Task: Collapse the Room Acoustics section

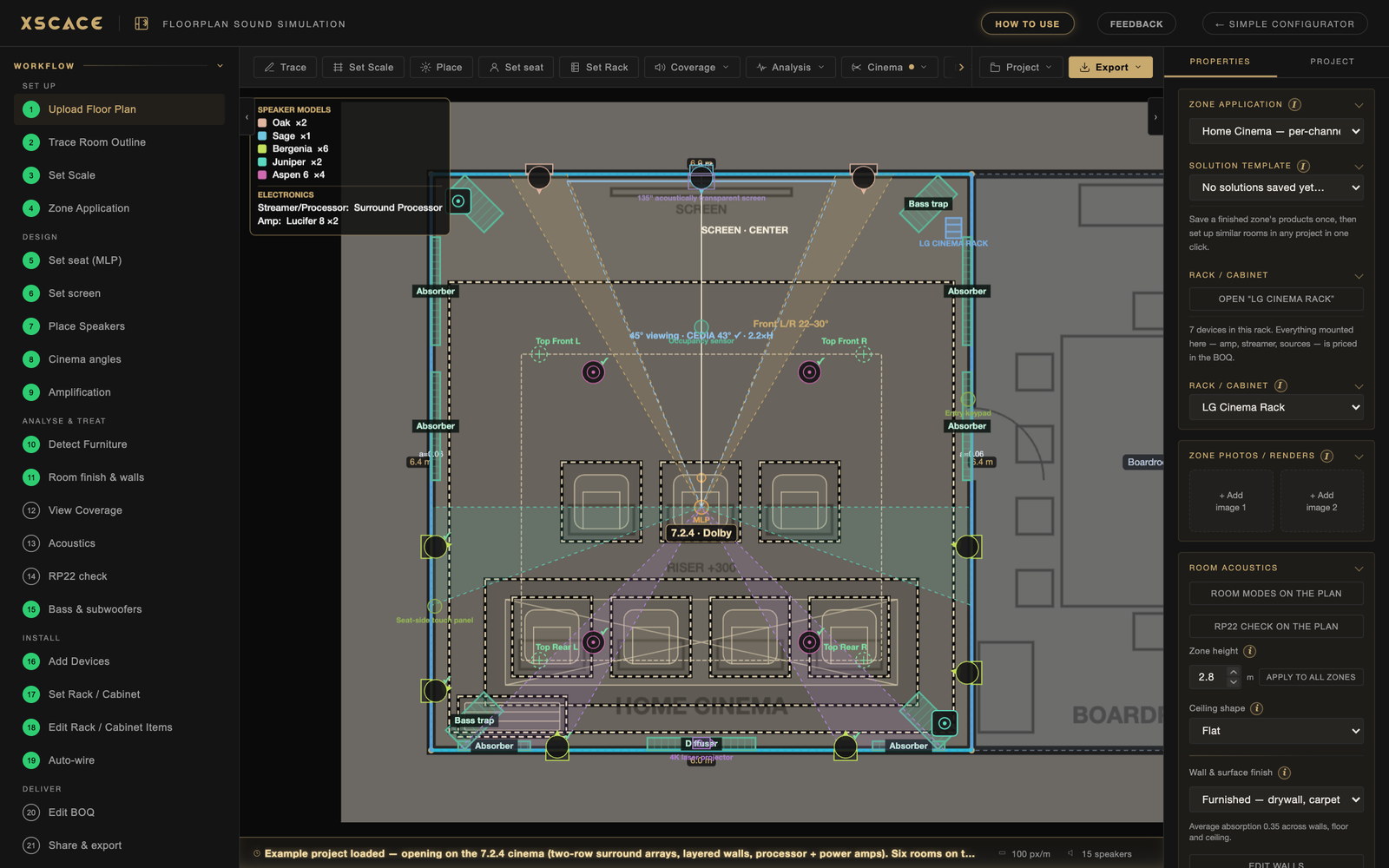Action: [x=1359, y=569]
